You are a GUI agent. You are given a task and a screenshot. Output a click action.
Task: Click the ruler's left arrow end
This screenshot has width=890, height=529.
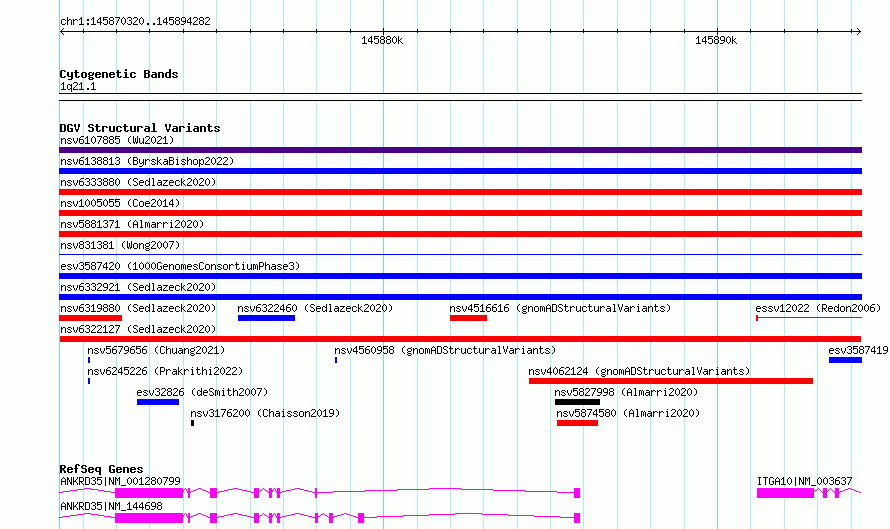click(x=63, y=31)
